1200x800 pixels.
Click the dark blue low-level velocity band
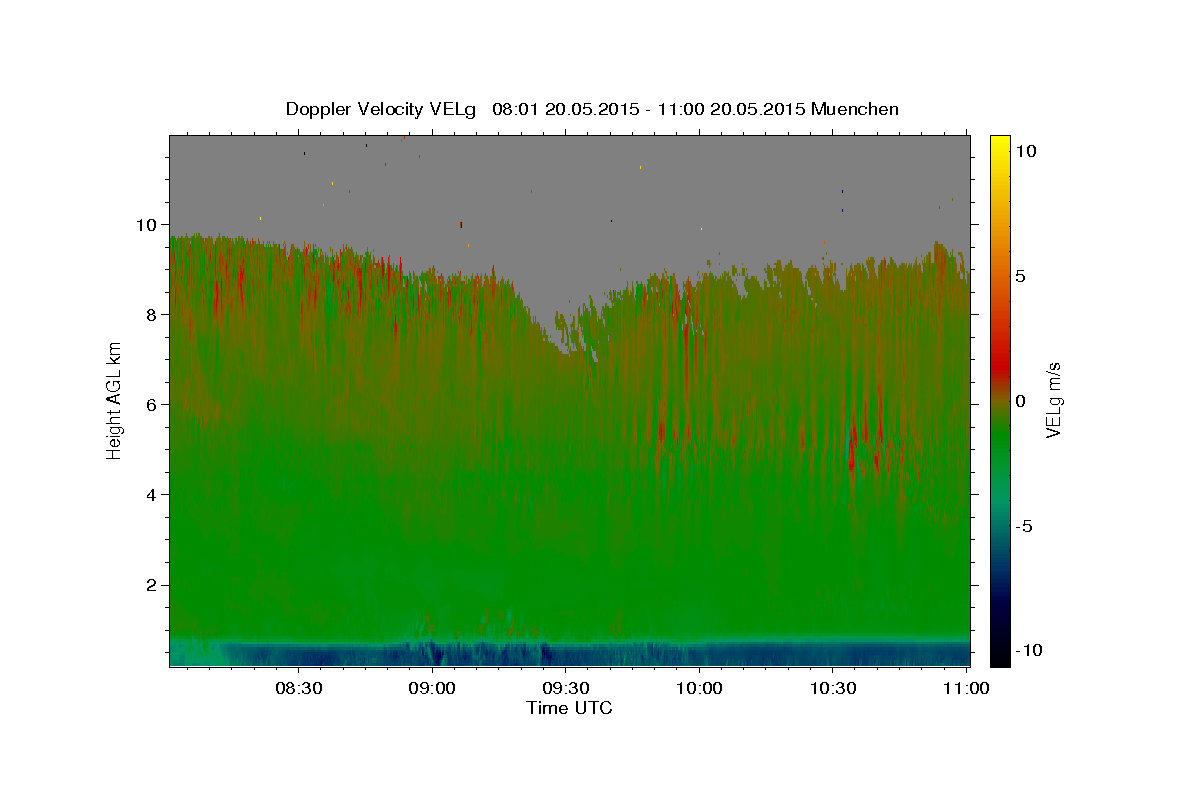coord(570,655)
